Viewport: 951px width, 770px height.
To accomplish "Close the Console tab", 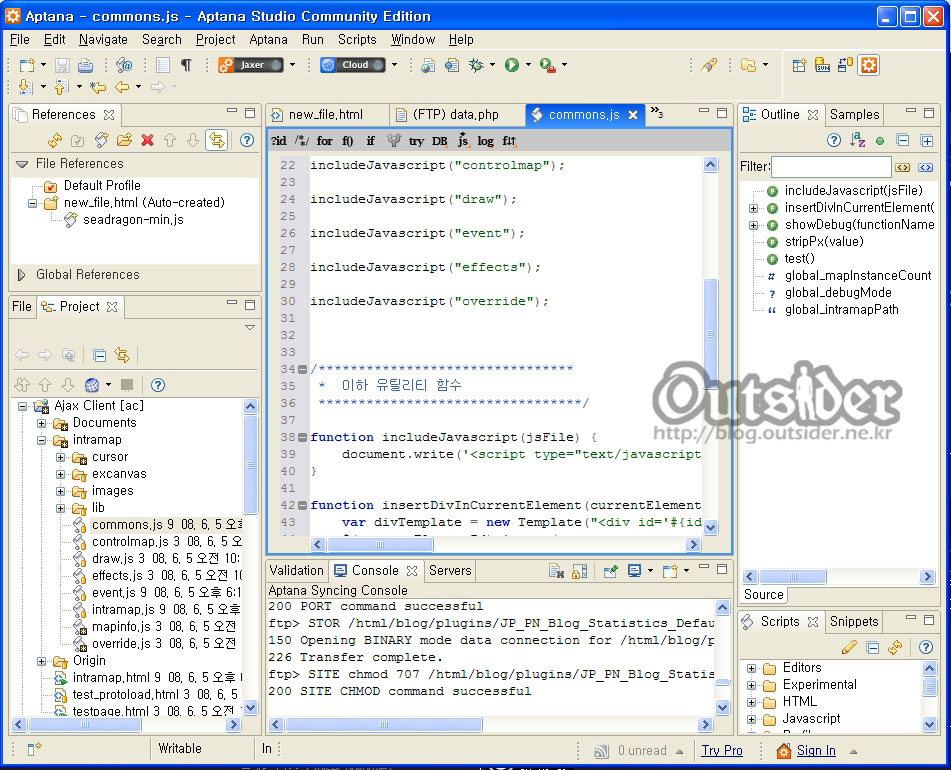I will pyautogui.click(x=412, y=571).
